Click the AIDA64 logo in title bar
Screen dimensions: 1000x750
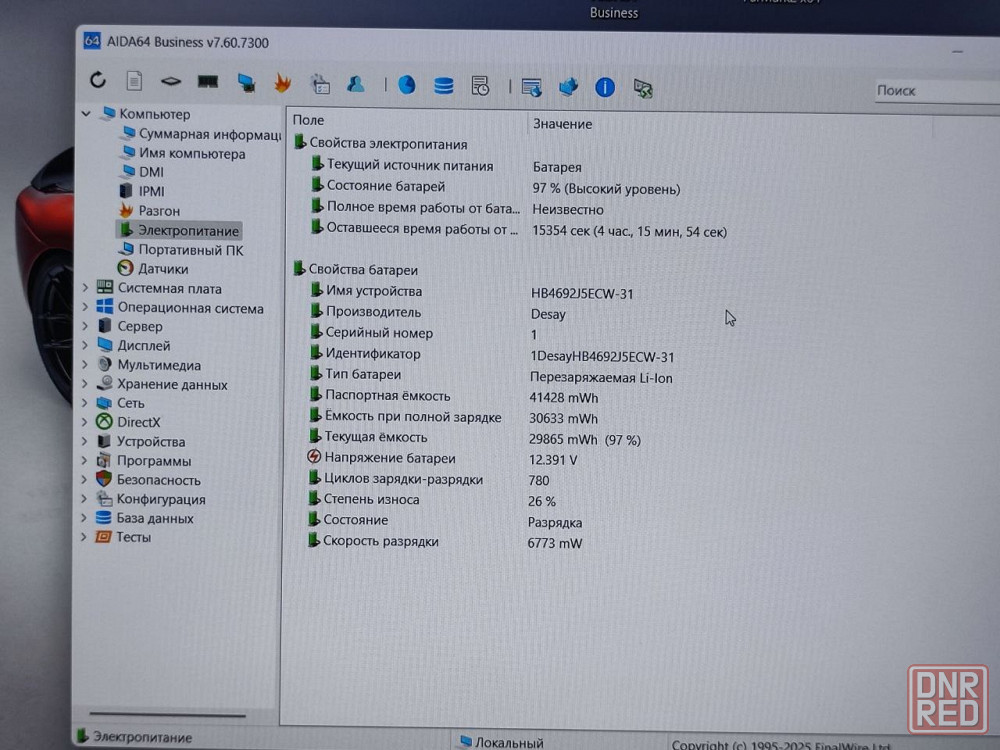point(92,41)
